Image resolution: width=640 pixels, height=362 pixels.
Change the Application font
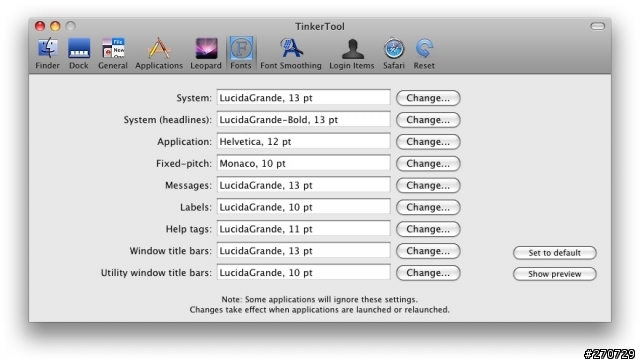pos(428,142)
